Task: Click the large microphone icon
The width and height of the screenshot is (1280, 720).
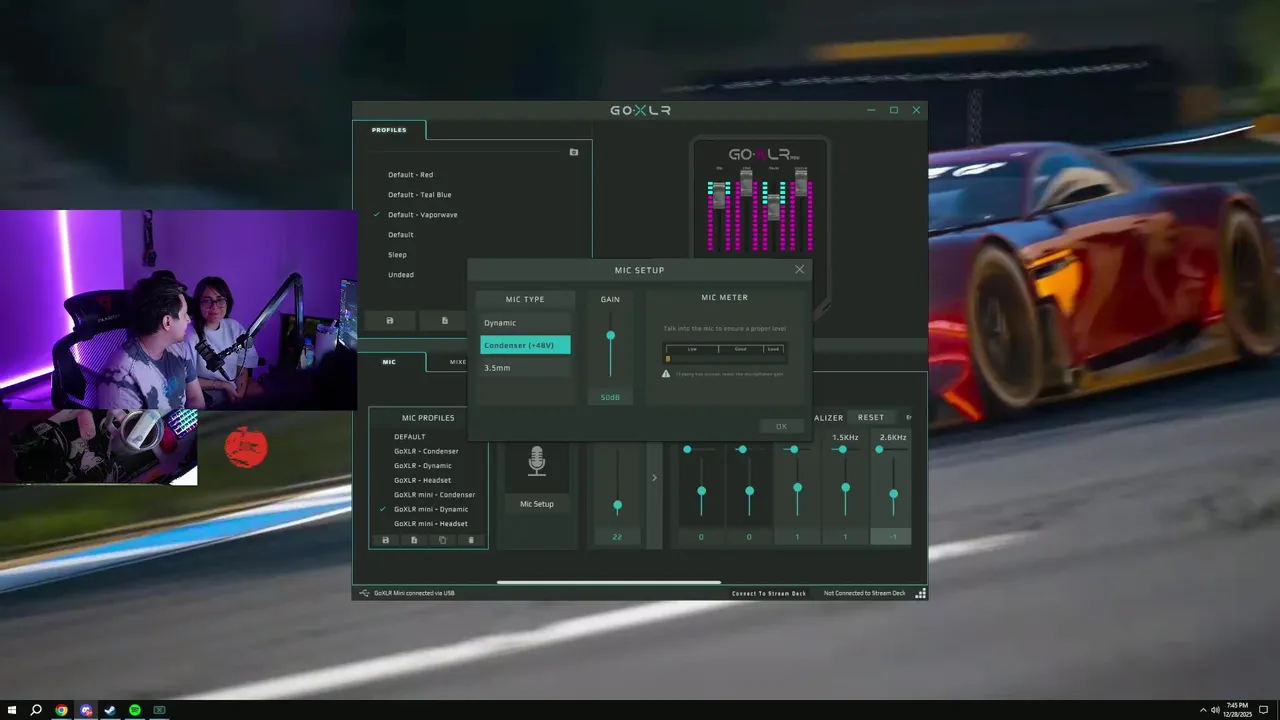Action: coord(537,461)
